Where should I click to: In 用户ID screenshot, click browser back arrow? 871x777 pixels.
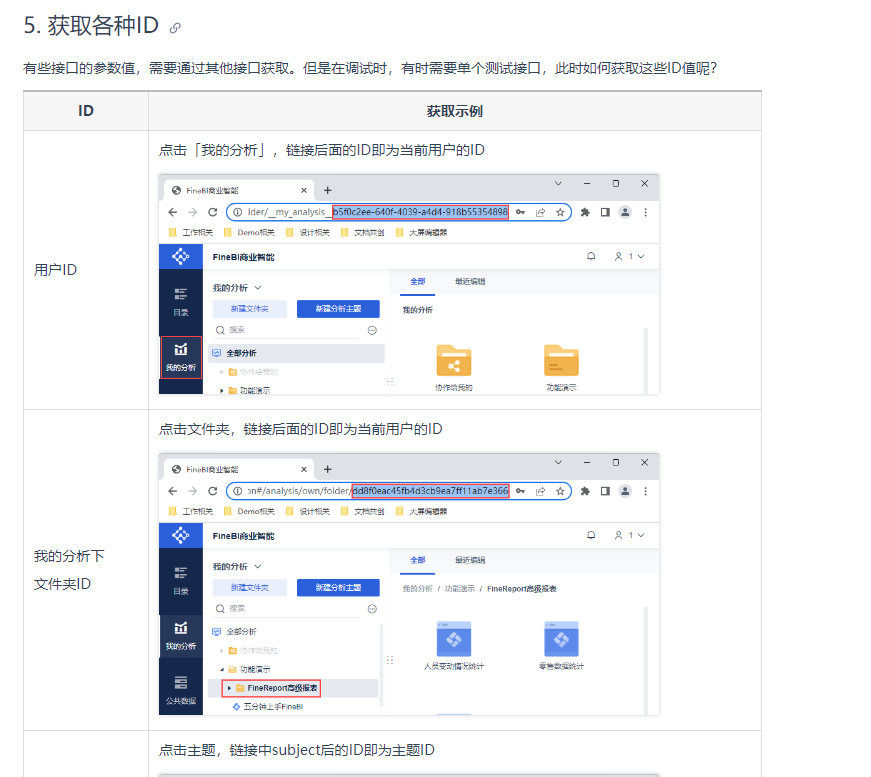(173, 212)
